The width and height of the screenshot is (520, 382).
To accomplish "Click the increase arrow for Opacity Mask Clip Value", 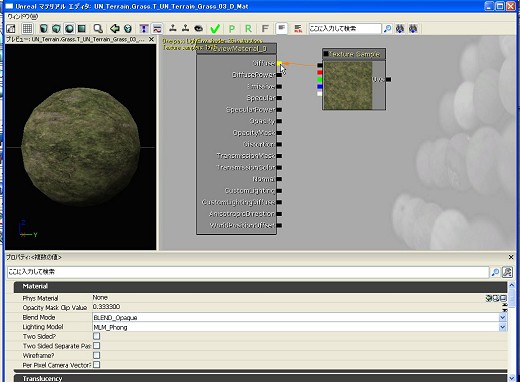I will pos(505,305).
